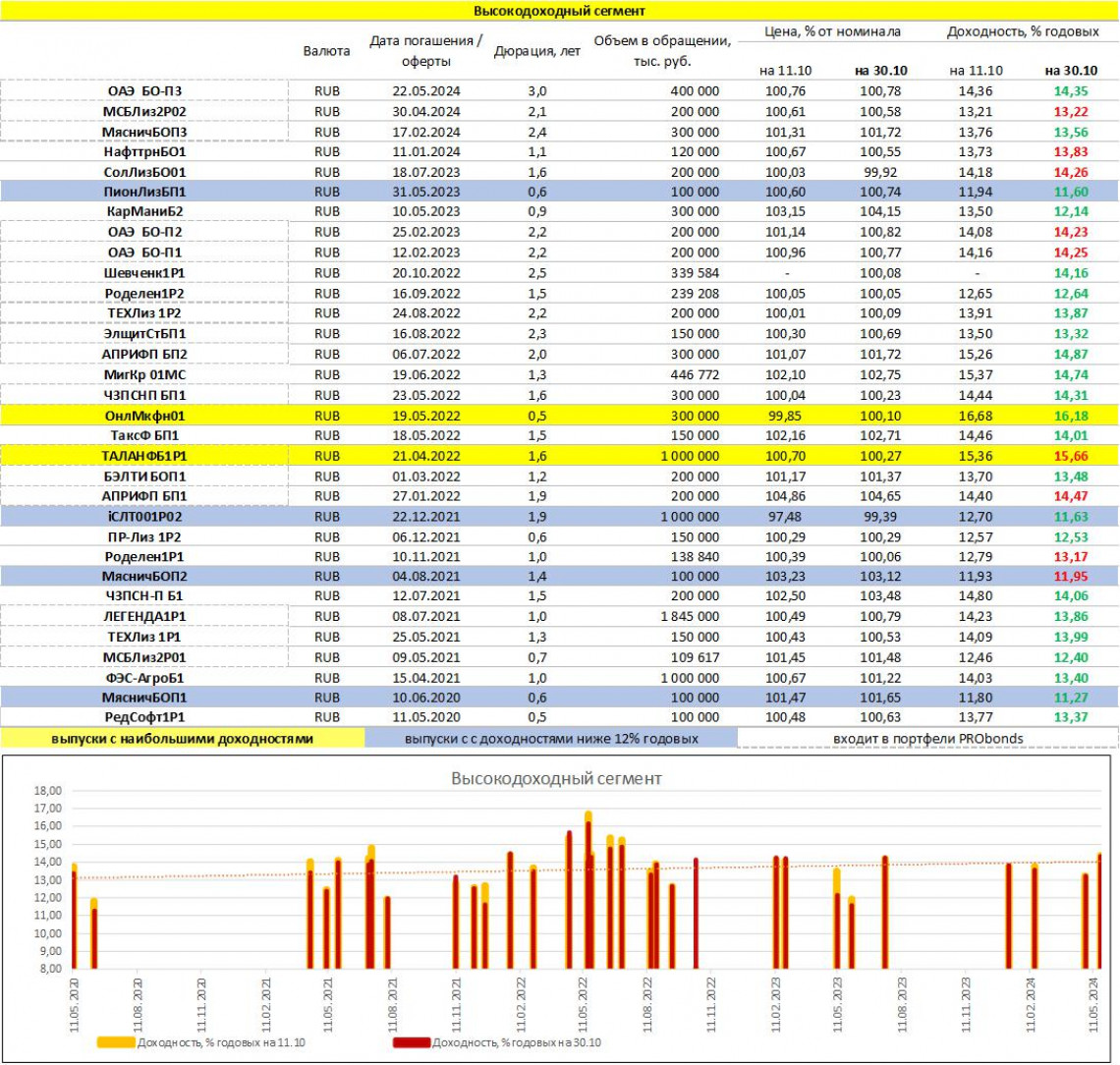The height and width of the screenshot is (1065, 1120).
Task: Click the 'Валюта' column header
Action: pos(325,50)
